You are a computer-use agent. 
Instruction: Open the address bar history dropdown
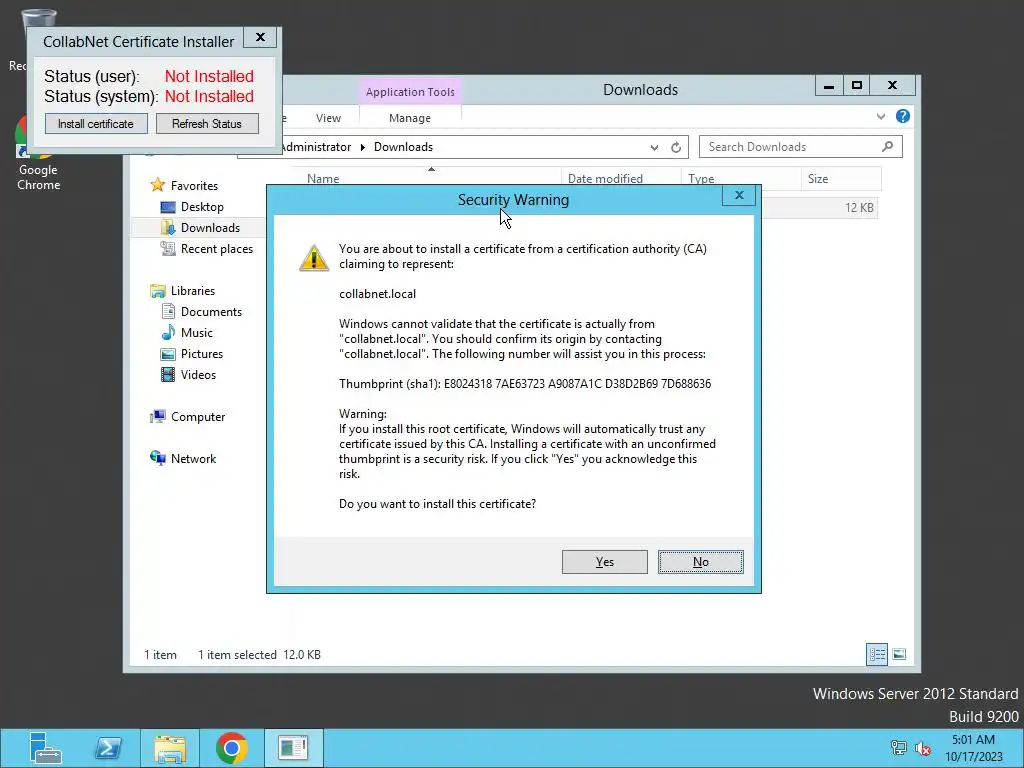click(x=654, y=148)
